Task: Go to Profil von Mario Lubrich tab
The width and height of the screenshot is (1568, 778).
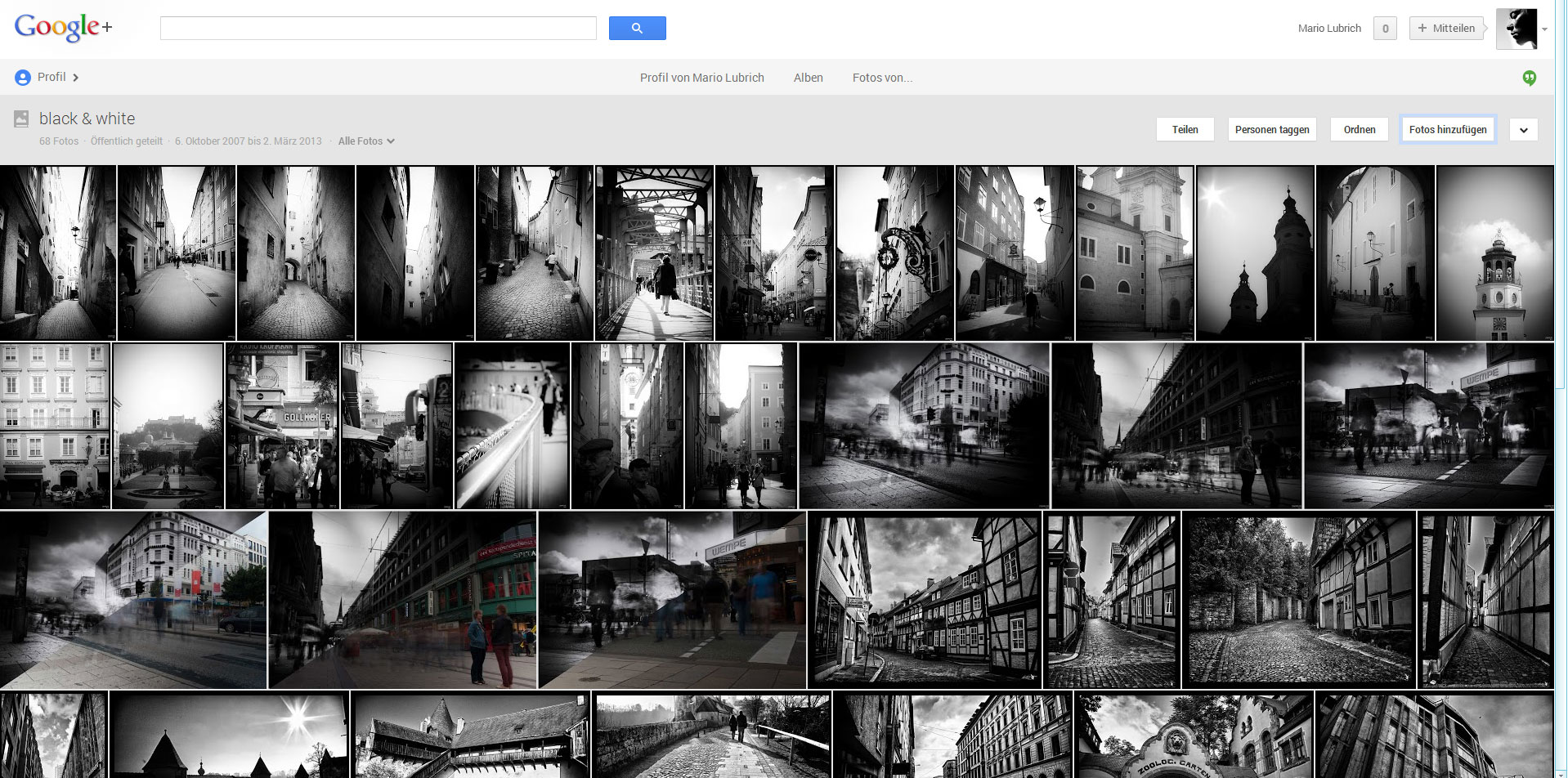Action: [x=701, y=78]
